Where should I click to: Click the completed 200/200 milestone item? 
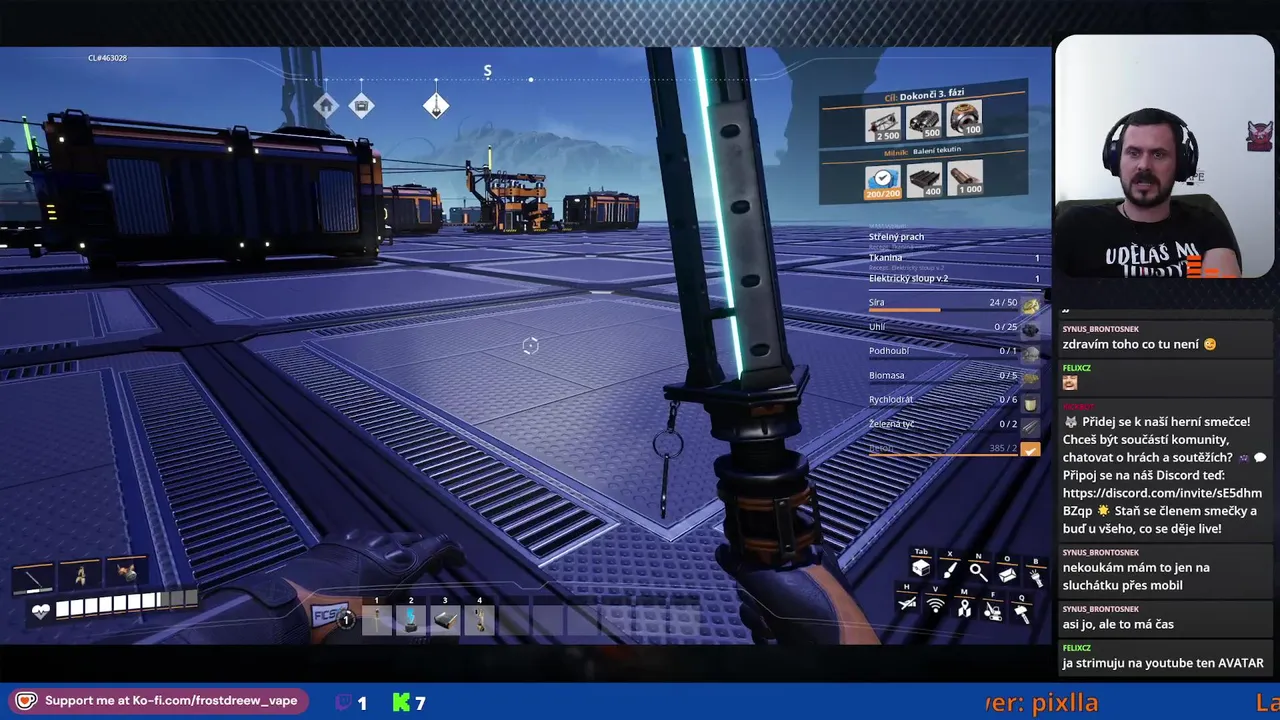(x=882, y=182)
